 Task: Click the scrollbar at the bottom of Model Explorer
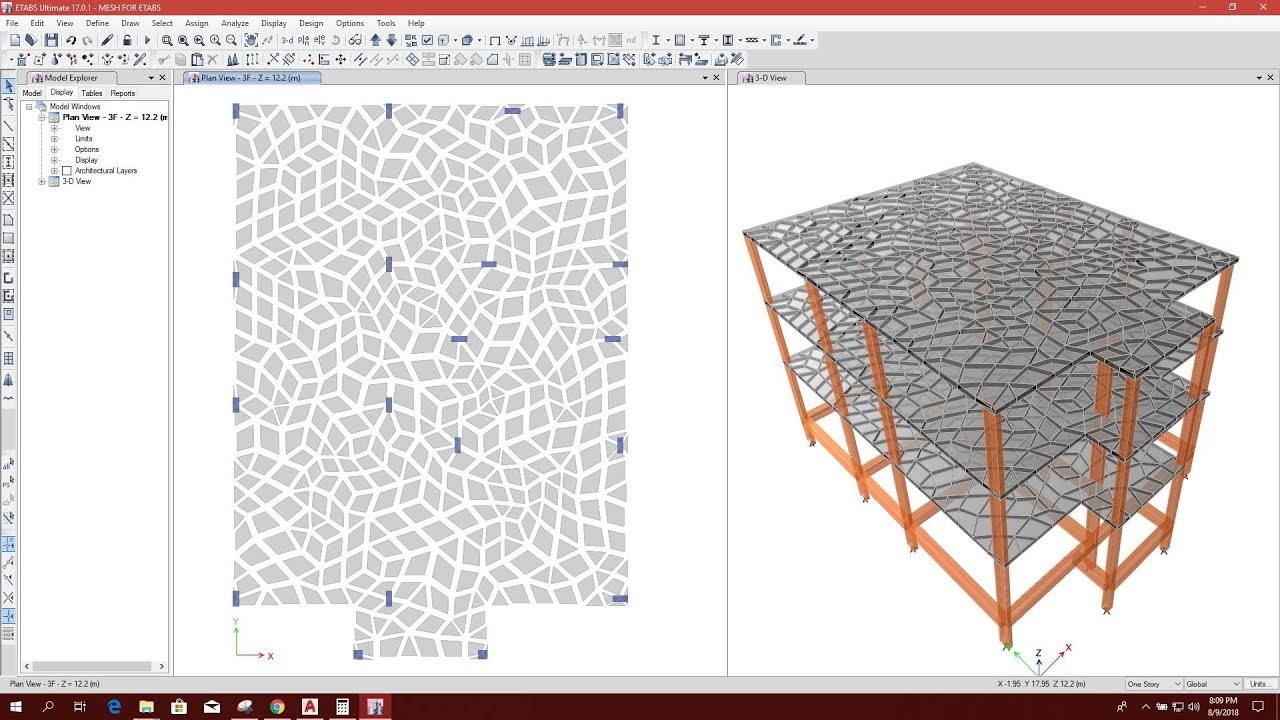(95, 665)
